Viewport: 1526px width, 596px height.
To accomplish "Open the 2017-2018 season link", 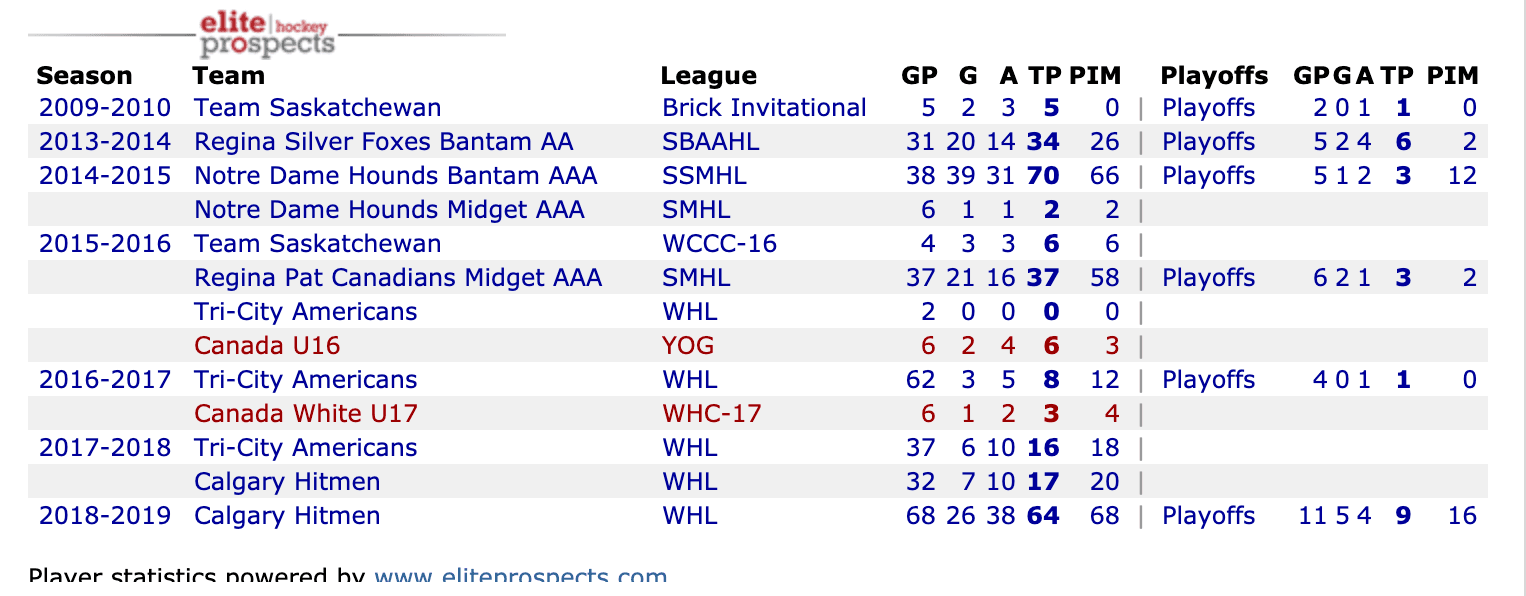I will 105,448.
